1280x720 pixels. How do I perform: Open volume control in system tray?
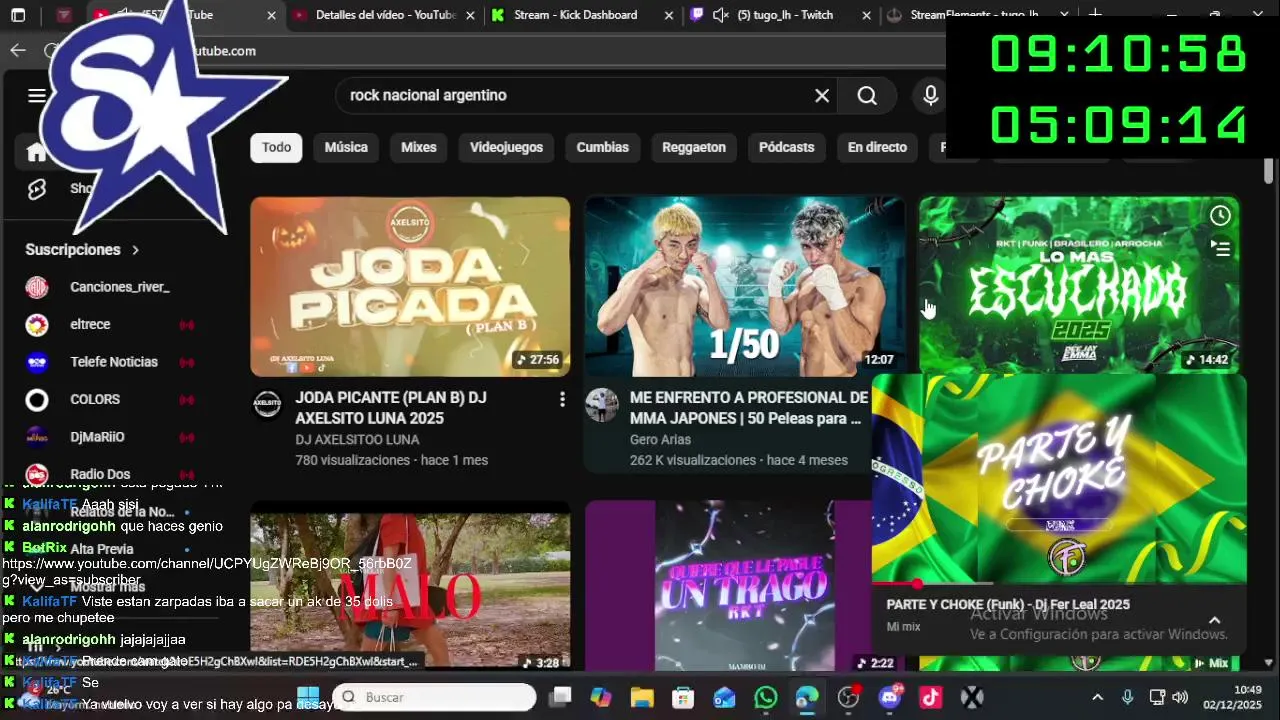(1180, 697)
